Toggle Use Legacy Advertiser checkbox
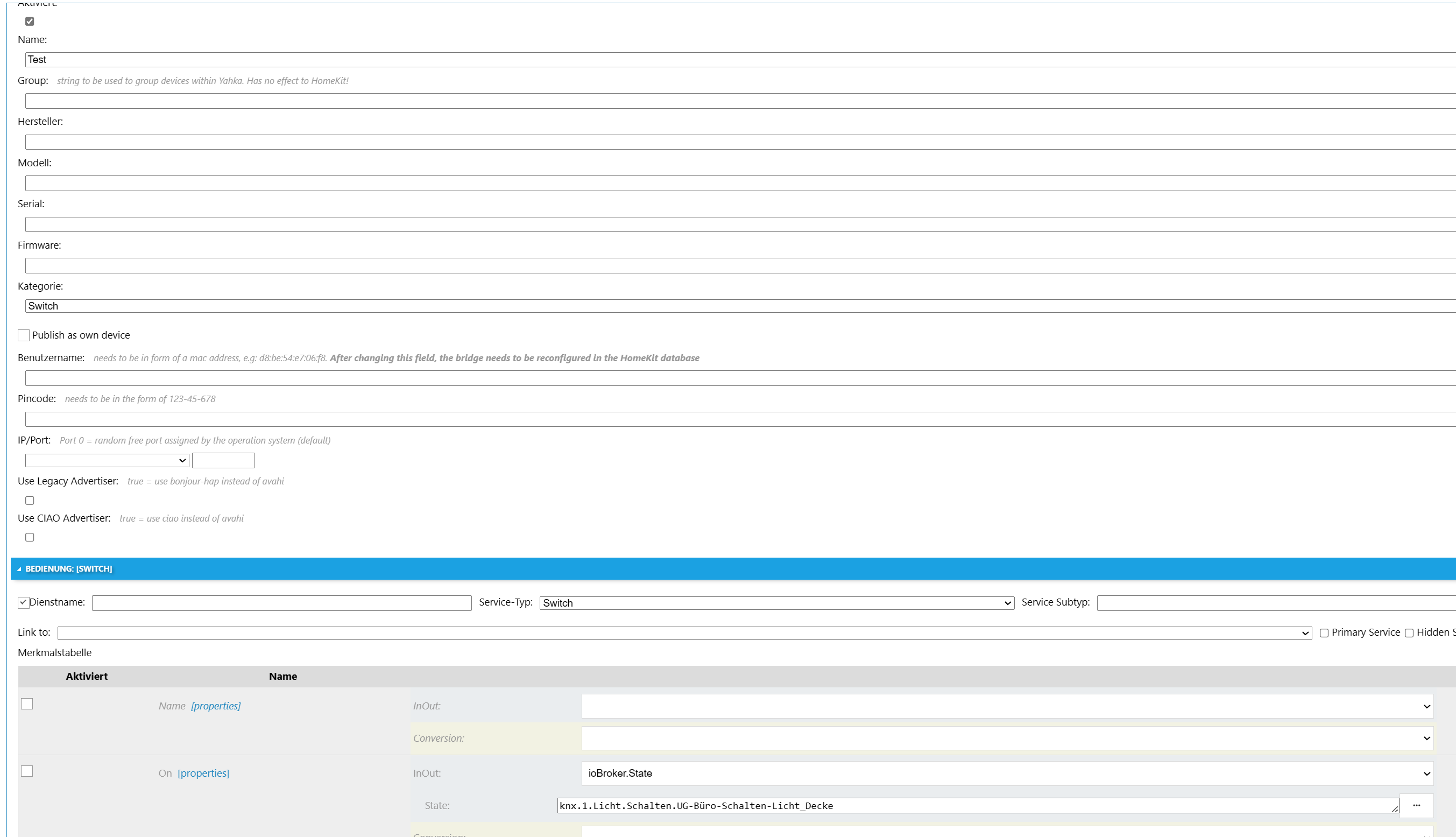The image size is (1456, 837). (30, 500)
